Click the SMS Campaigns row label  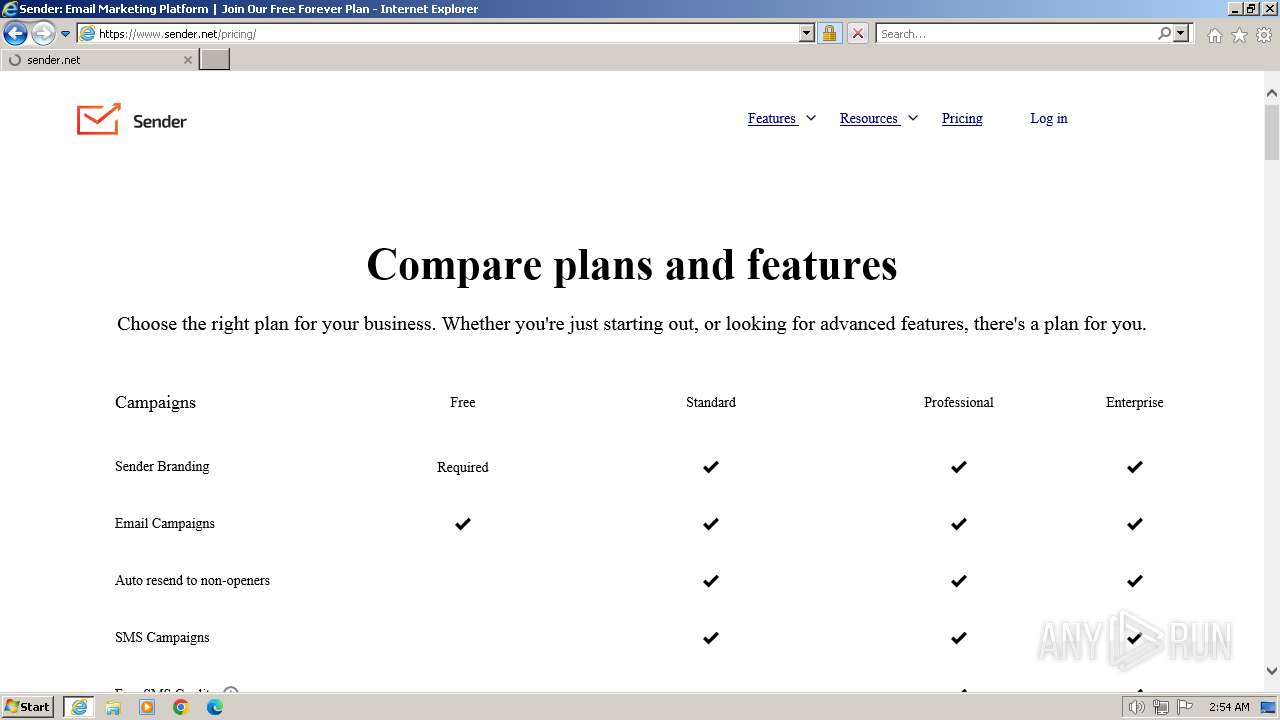click(x=162, y=637)
